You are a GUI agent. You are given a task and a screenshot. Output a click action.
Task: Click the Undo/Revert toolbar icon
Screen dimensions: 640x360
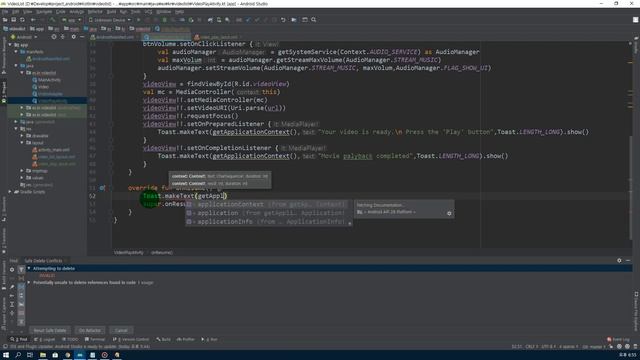coord(283,20)
